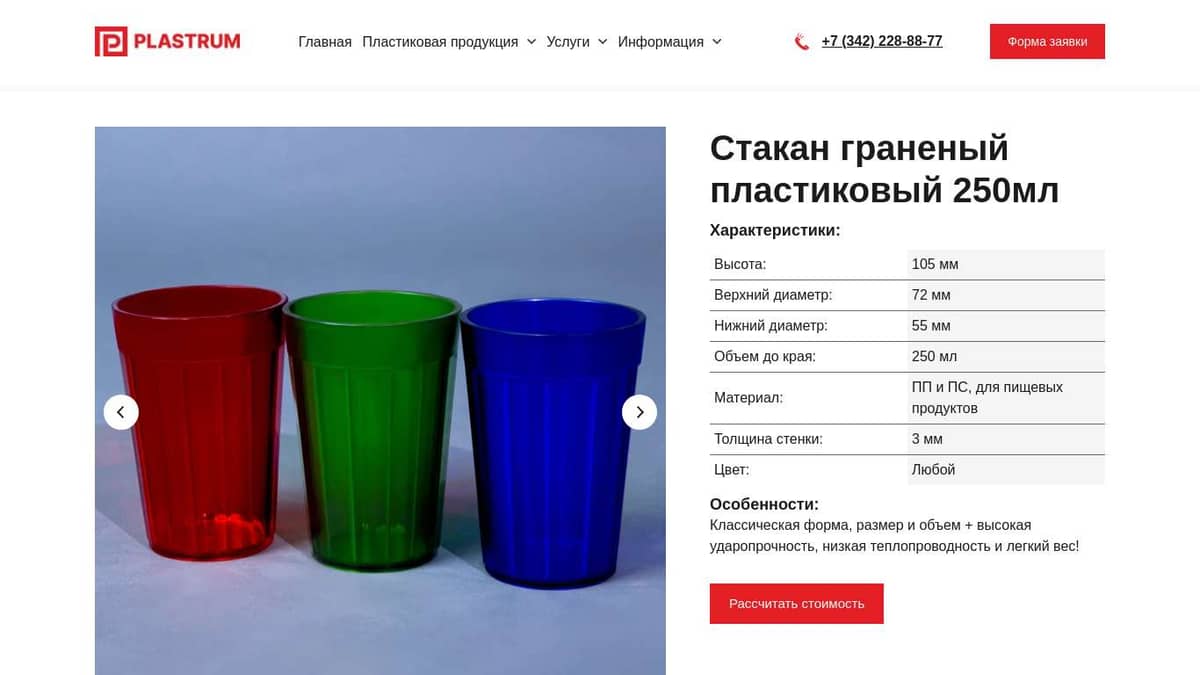Click the Рассчитать стоимость button

click(797, 604)
